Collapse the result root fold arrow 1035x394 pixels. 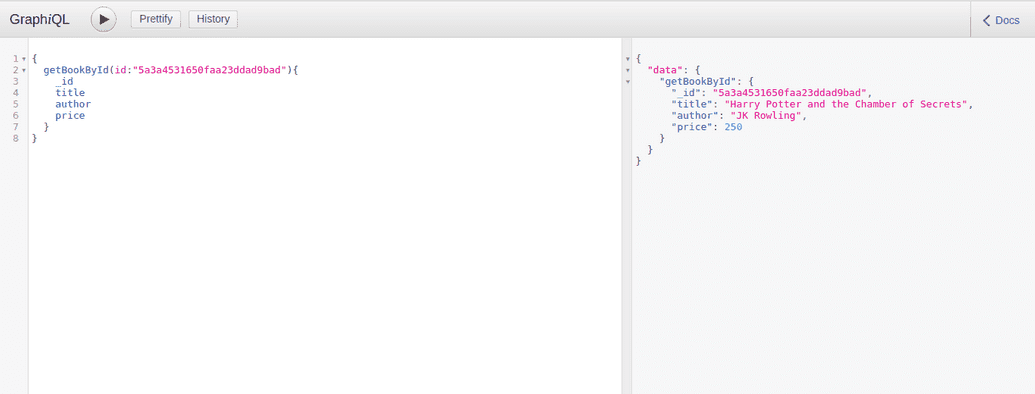point(628,59)
